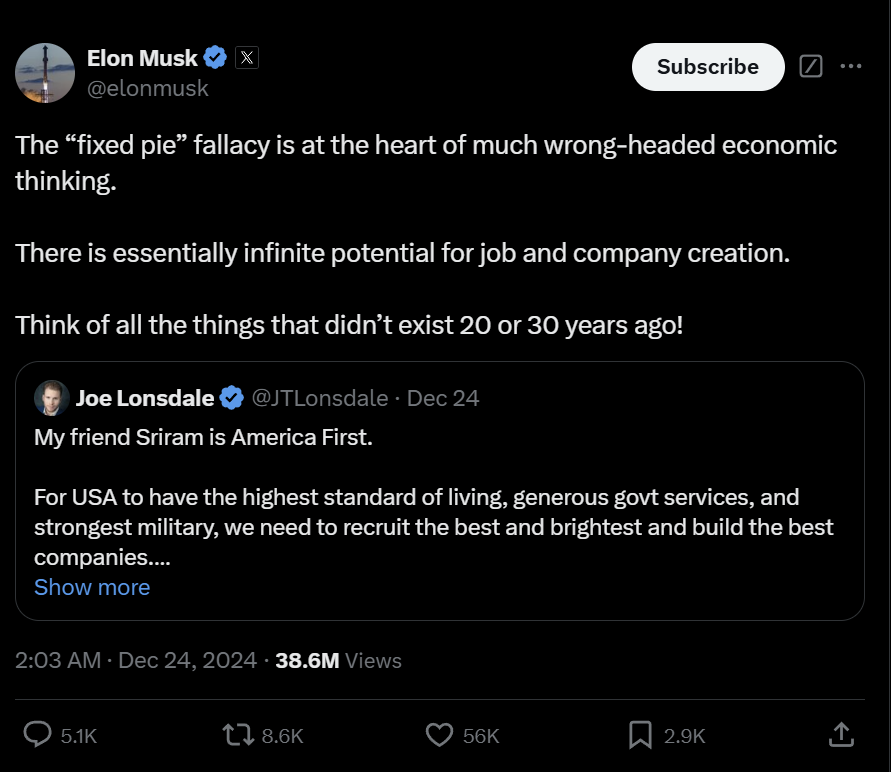Open Elon Musk's profile picture
891x772 pixels.
pyautogui.click(x=45, y=73)
